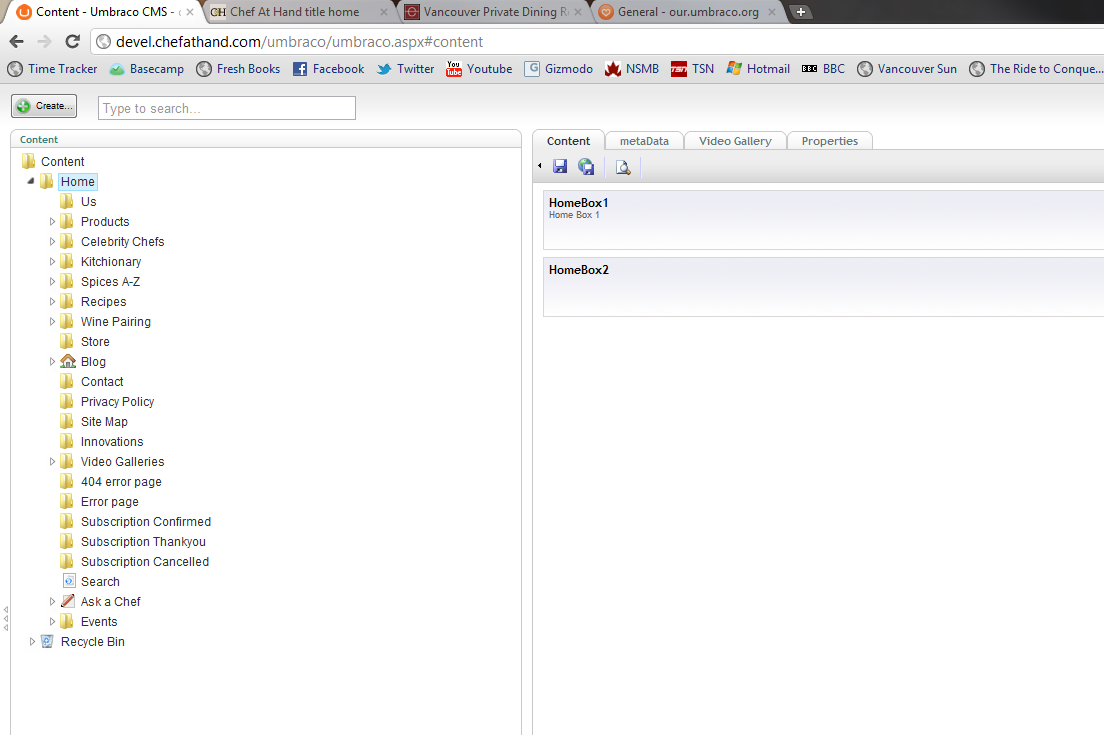Select the Innovations page in the tree
1104x735 pixels.
pyautogui.click(x=112, y=441)
